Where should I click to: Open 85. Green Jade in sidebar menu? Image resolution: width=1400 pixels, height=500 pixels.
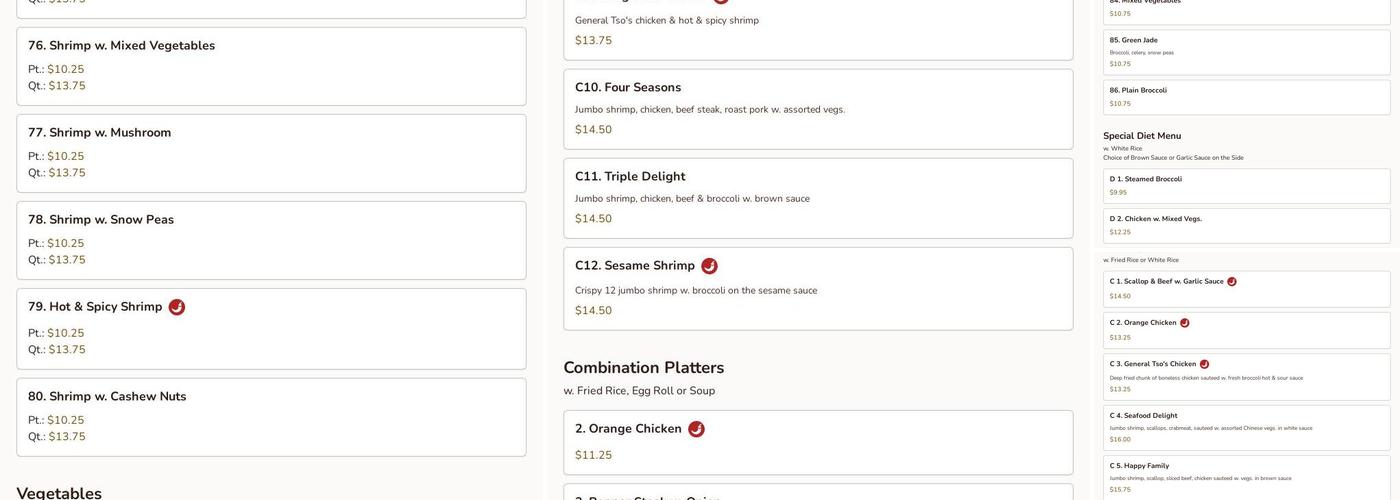(1247, 52)
